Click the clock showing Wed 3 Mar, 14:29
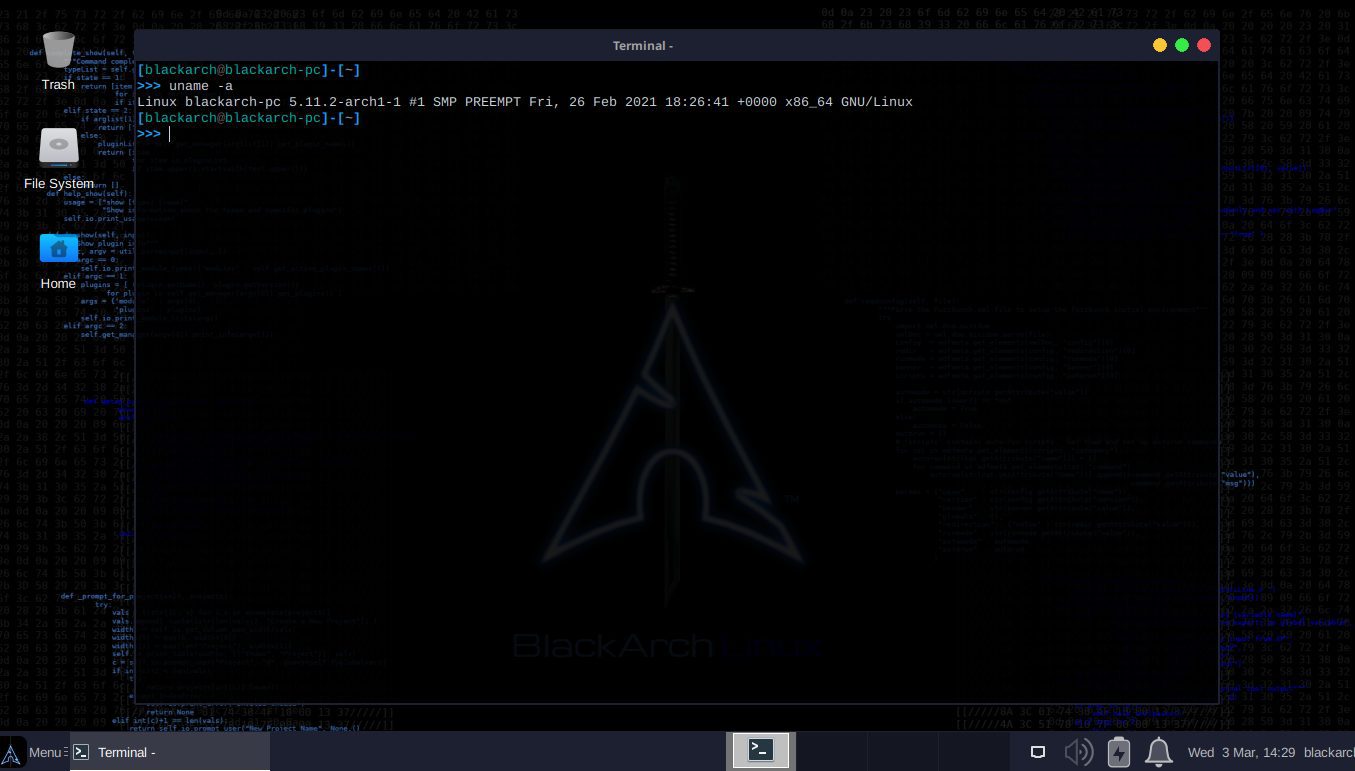The width and height of the screenshot is (1355, 771). [1241, 752]
